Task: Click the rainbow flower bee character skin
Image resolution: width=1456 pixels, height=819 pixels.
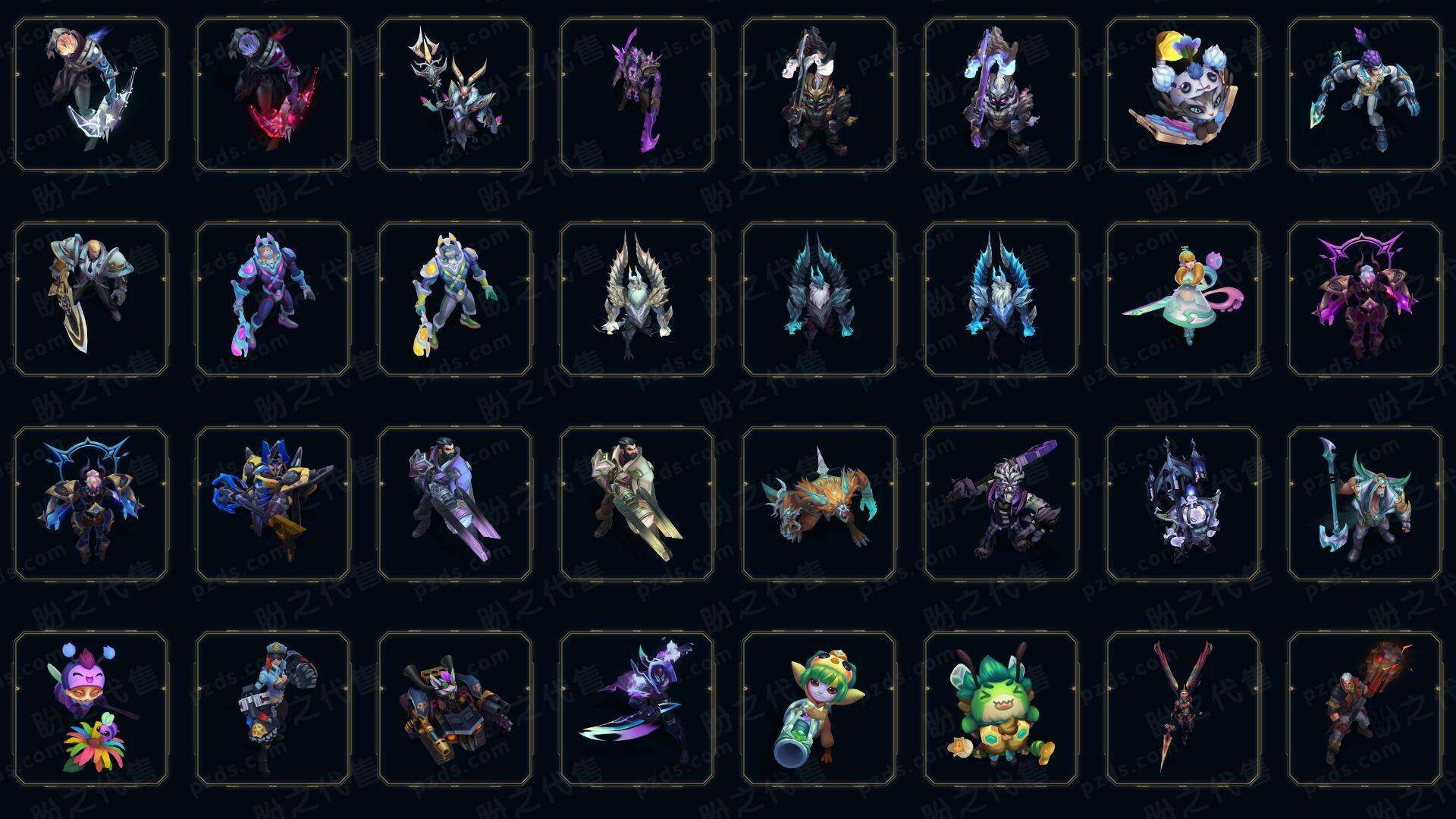Action: [91, 708]
